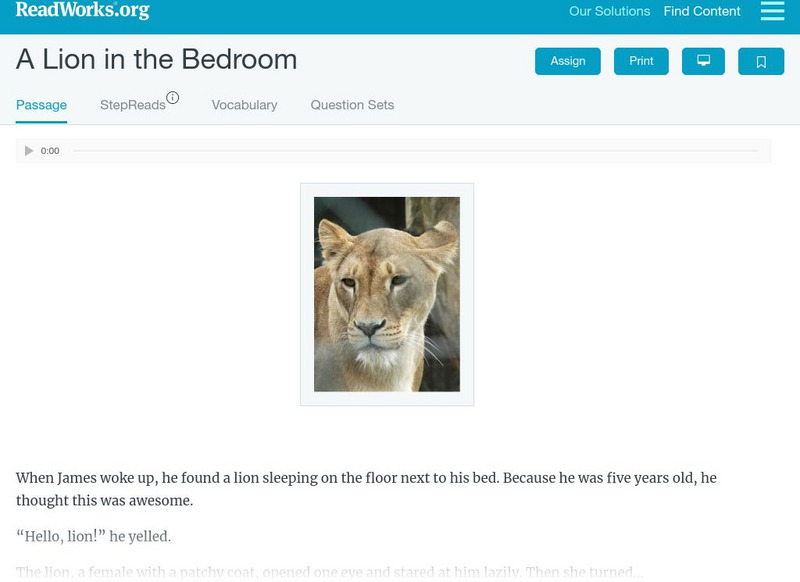Print the passage
Screen dimensions: 800x582
tap(641, 61)
